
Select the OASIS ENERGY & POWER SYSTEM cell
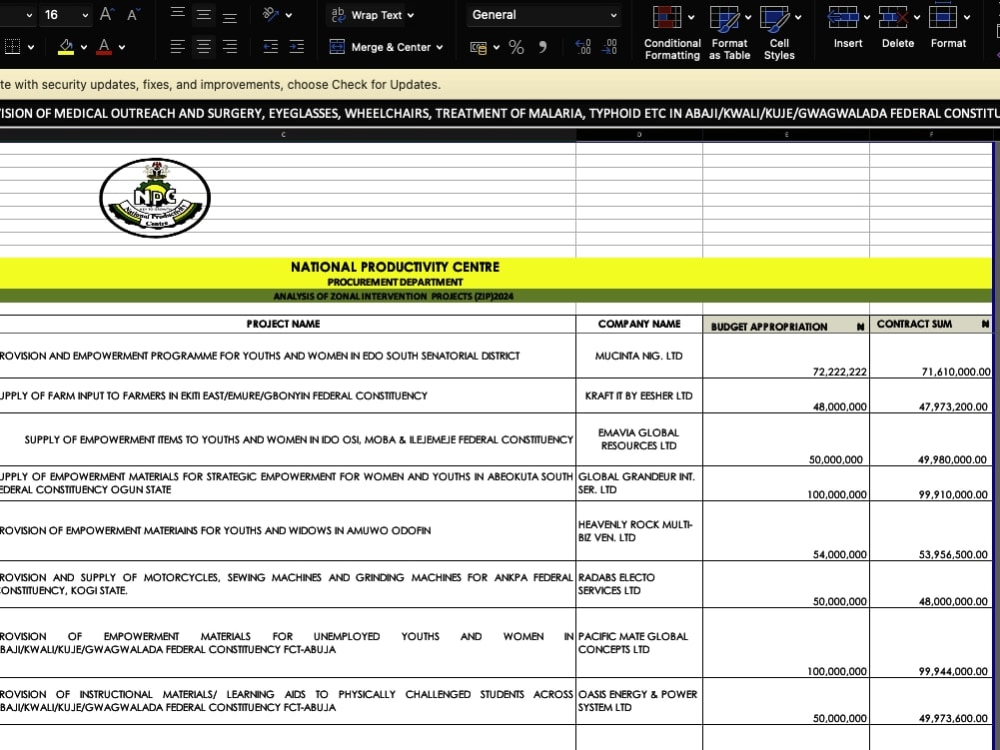[x=639, y=701]
